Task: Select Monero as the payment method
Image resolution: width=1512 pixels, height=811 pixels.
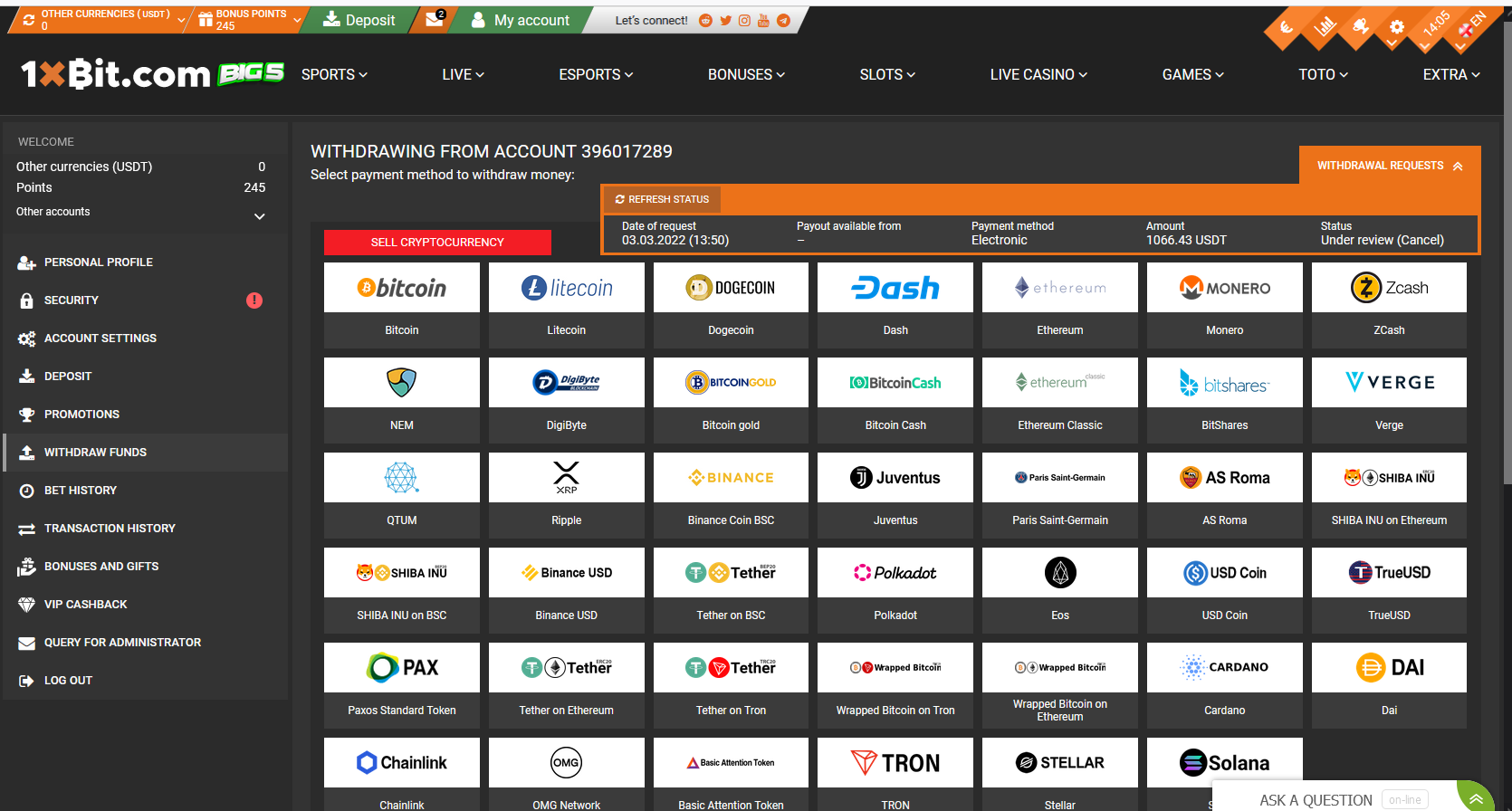Action: pos(1225,305)
